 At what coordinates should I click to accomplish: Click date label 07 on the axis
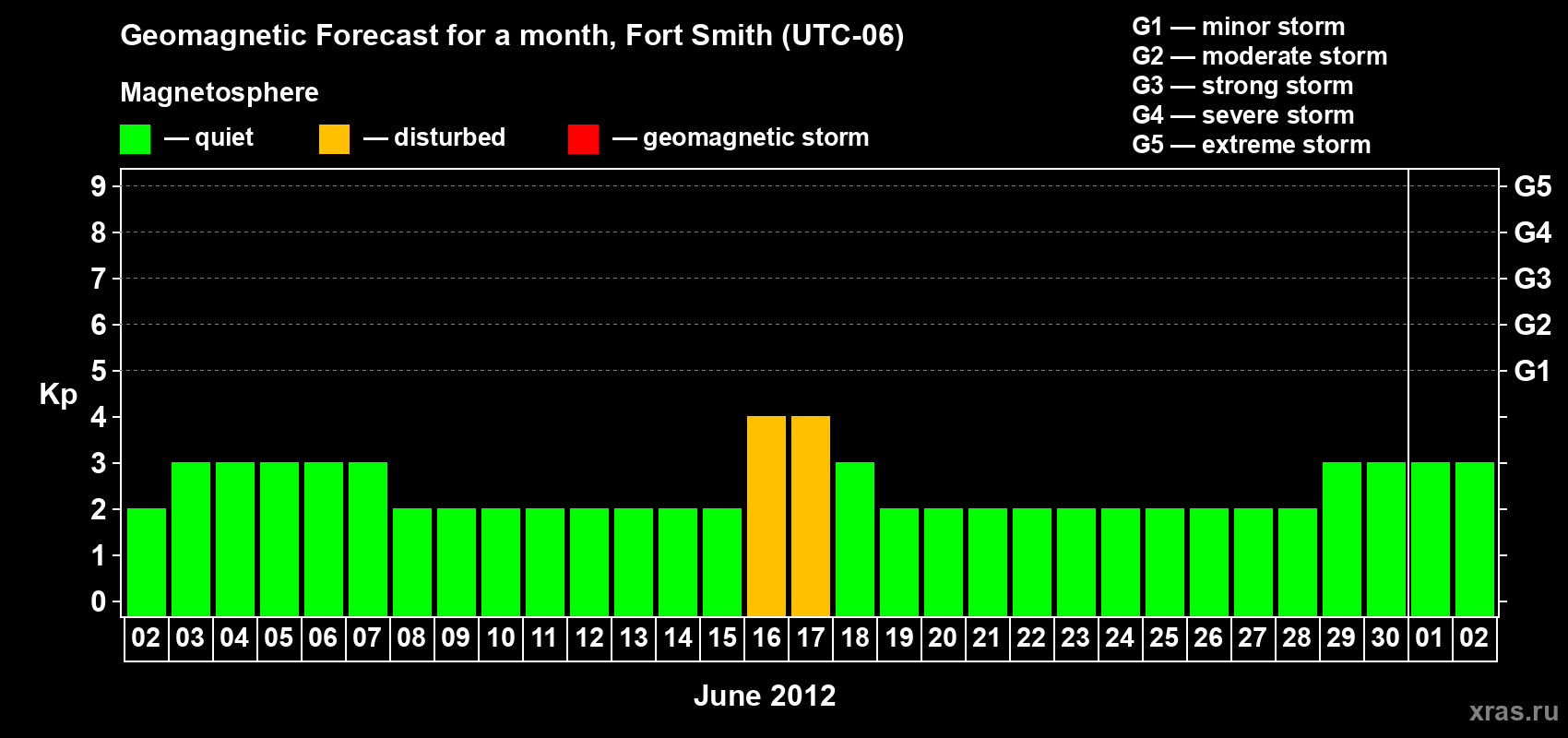pos(367,637)
